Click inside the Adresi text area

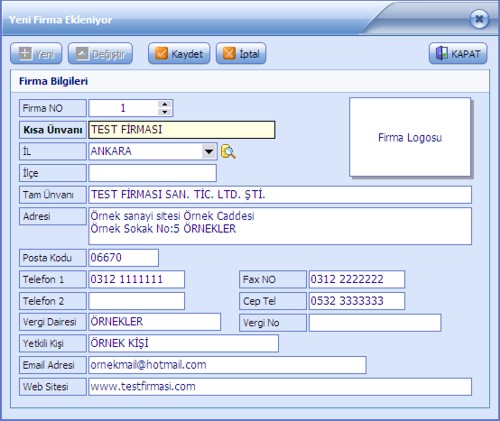pos(280,226)
